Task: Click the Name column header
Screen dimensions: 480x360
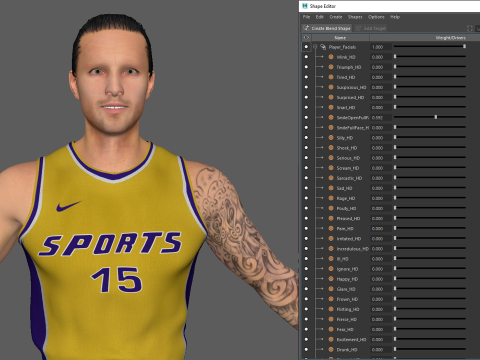Action: [x=340, y=38]
